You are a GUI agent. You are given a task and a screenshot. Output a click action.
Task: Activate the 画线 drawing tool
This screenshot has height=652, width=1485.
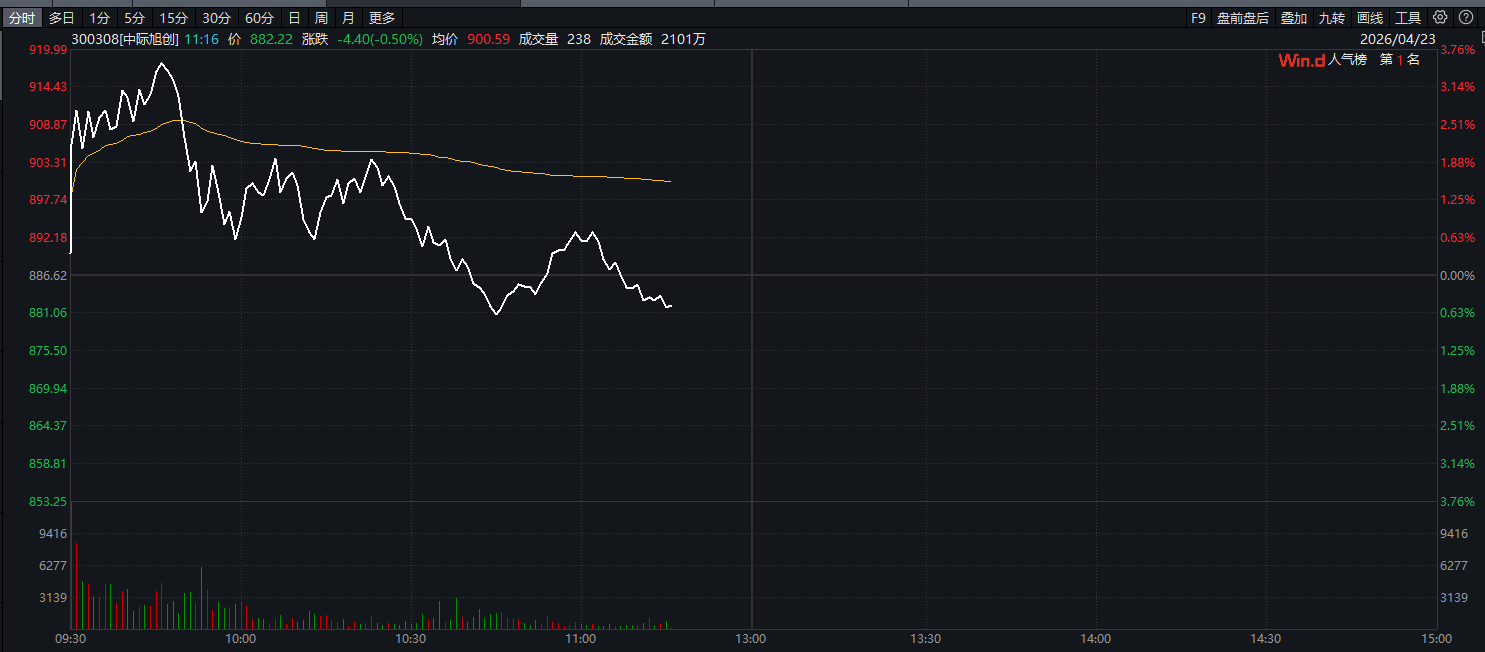(1370, 18)
